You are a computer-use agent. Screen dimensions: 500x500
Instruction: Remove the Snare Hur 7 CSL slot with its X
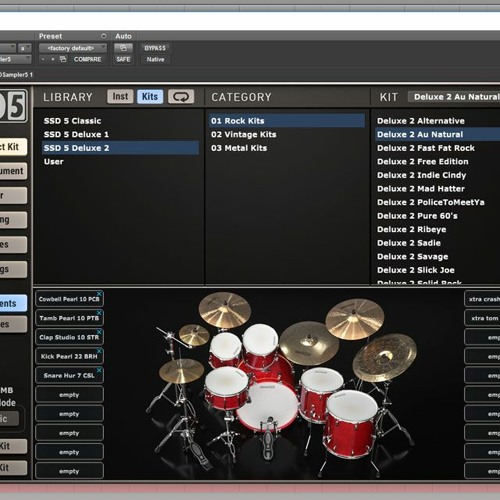99,370
